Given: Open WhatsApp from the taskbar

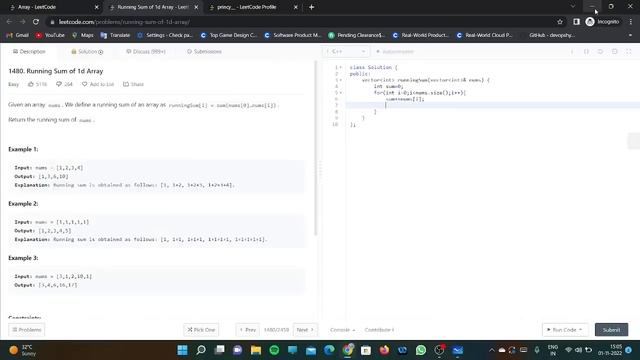Looking at the screenshot, I should pos(421,350).
